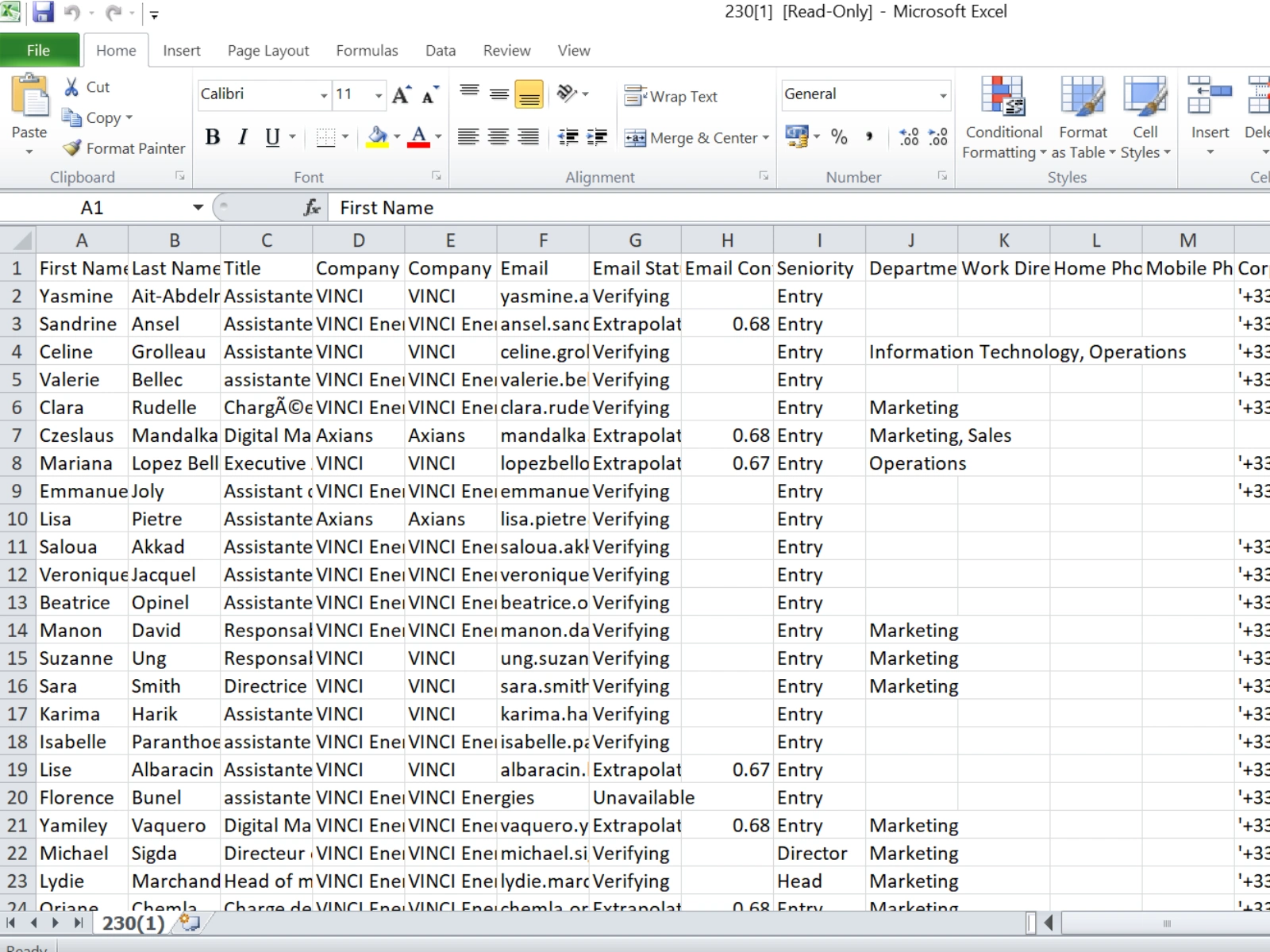Click the Redo arrow icon

click(x=114, y=13)
